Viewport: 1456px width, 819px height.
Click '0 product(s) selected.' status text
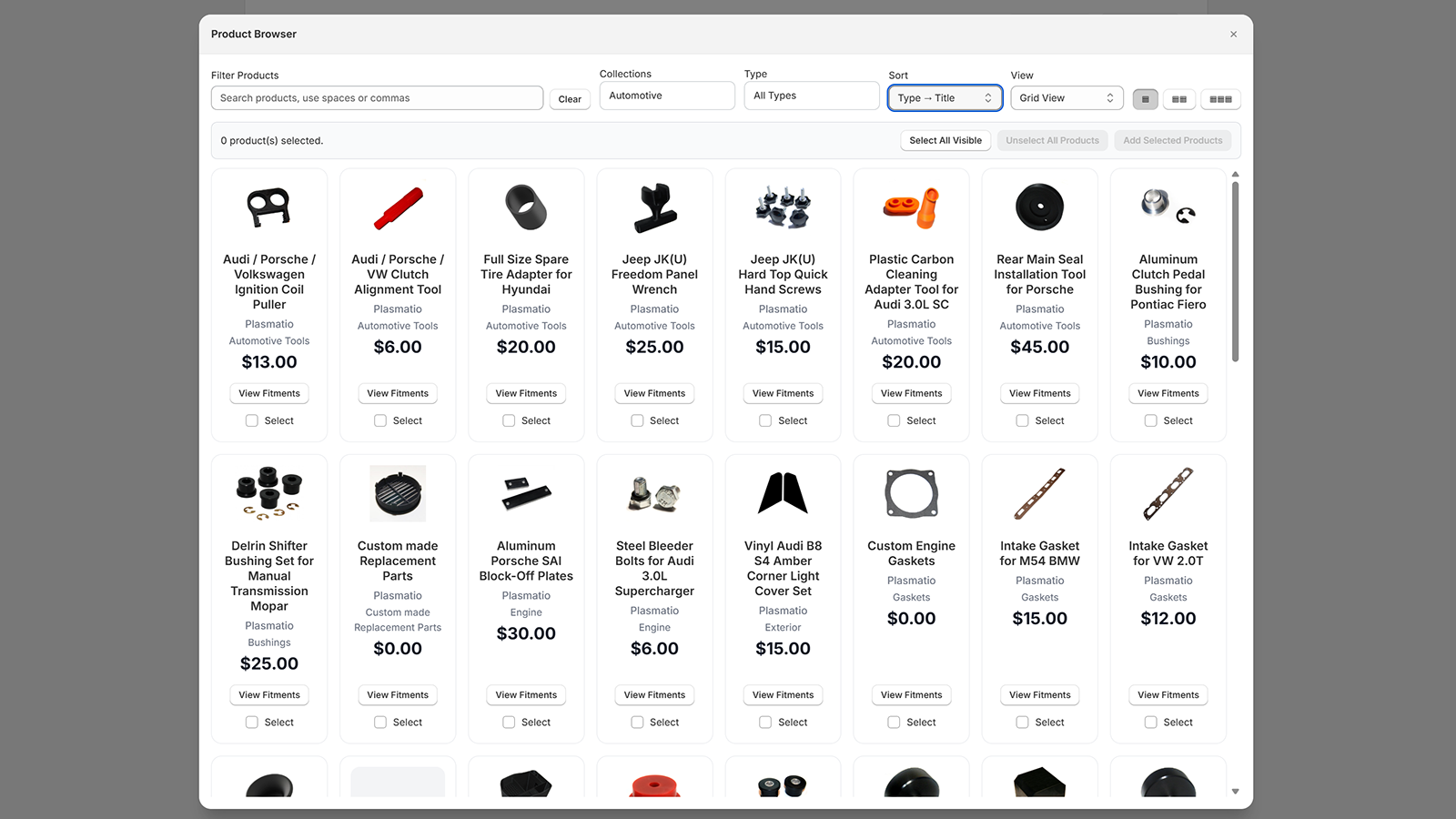pos(272,141)
